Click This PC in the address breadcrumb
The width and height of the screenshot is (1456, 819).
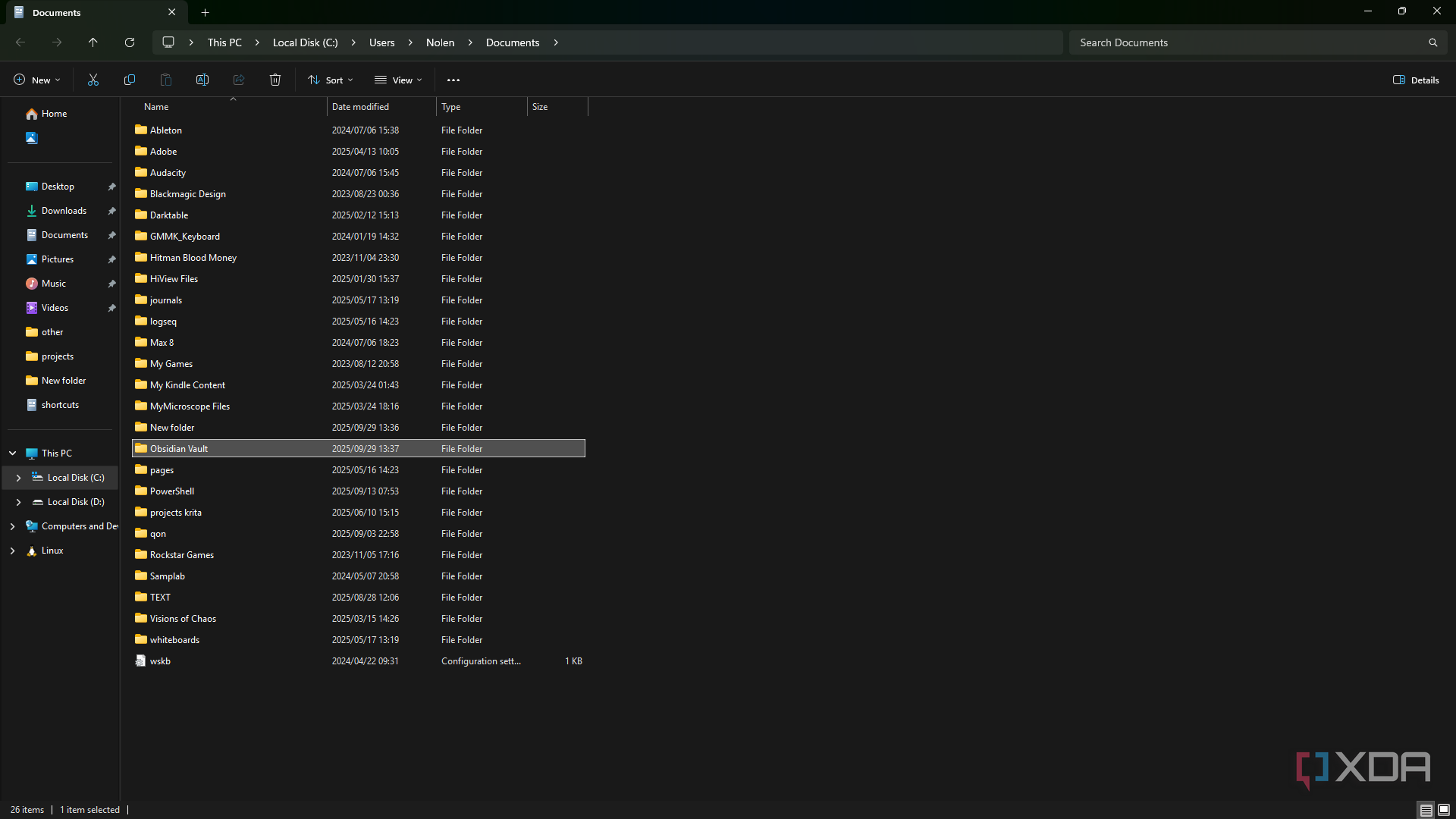pyautogui.click(x=224, y=42)
